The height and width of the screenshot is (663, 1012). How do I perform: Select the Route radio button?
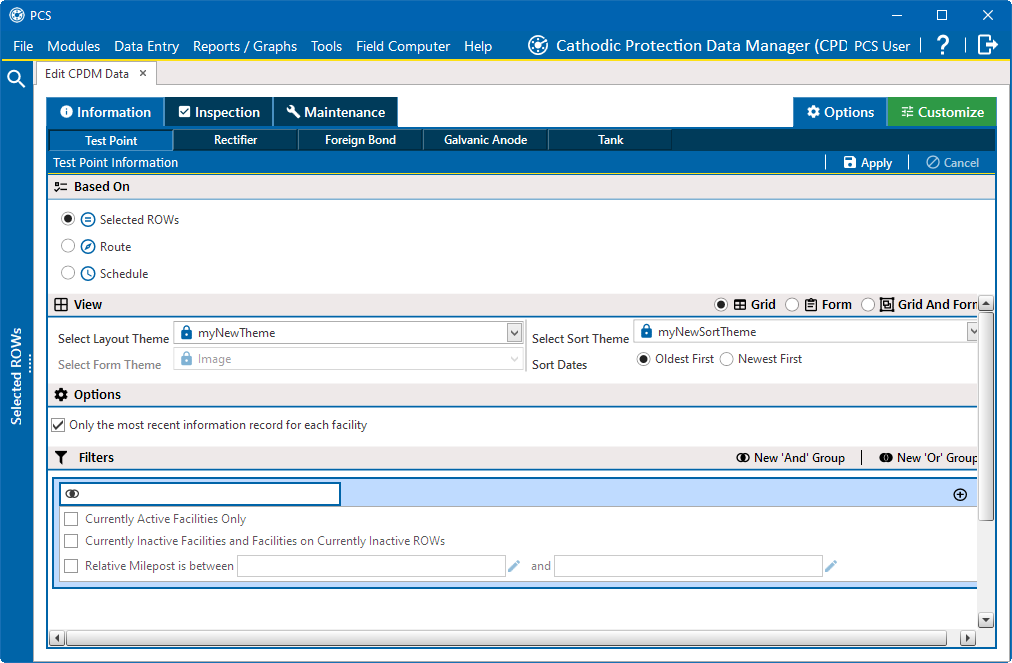(68, 246)
